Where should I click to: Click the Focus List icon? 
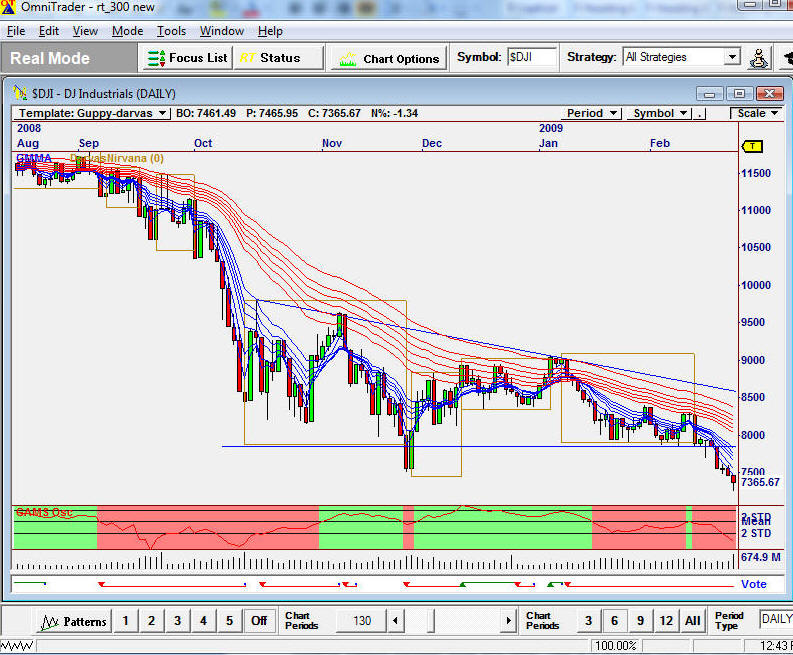[x=155, y=58]
